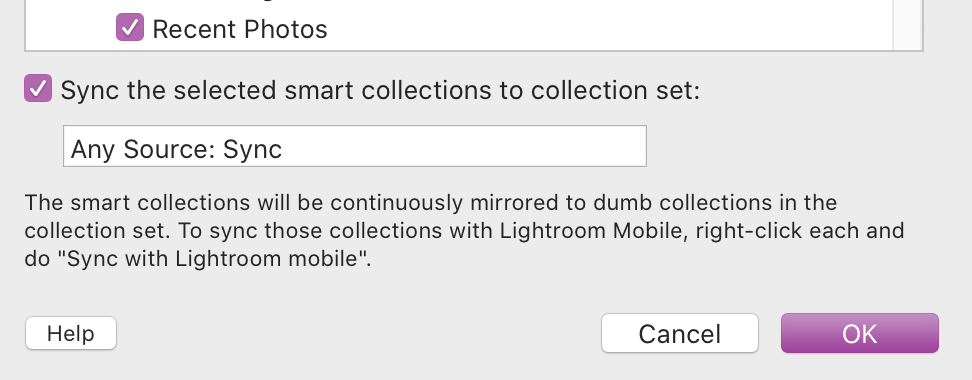Click the smart collections list scrollbar track

click(x=907, y=25)
